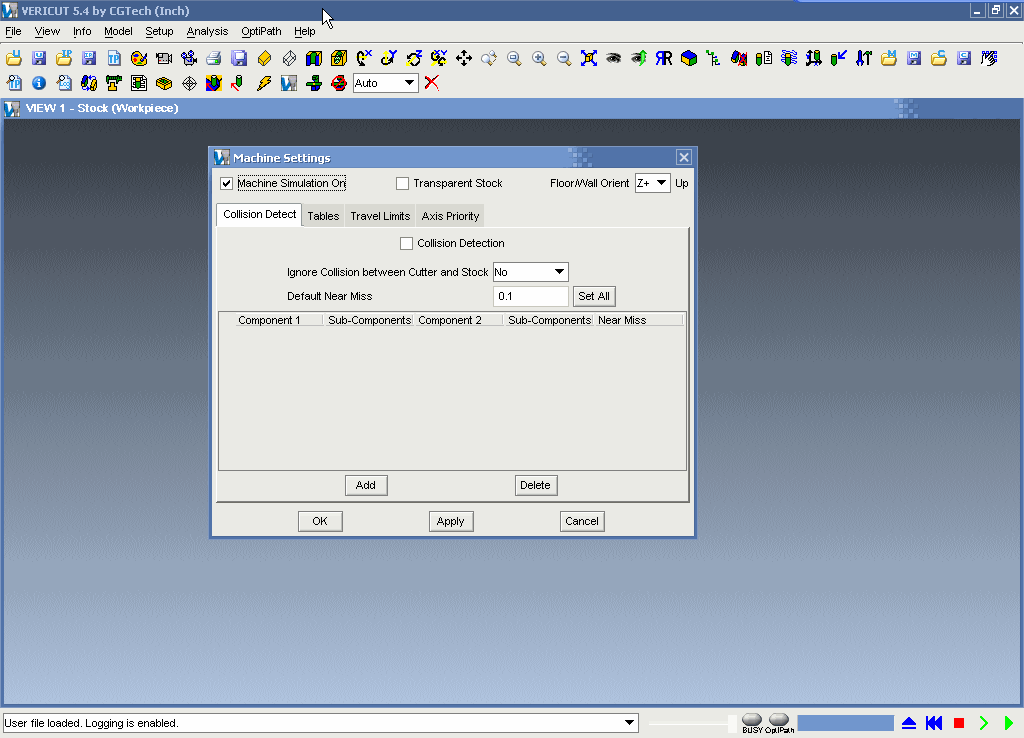Click the open user file folder icon
1024x738 pixels.
pos(14,58)
